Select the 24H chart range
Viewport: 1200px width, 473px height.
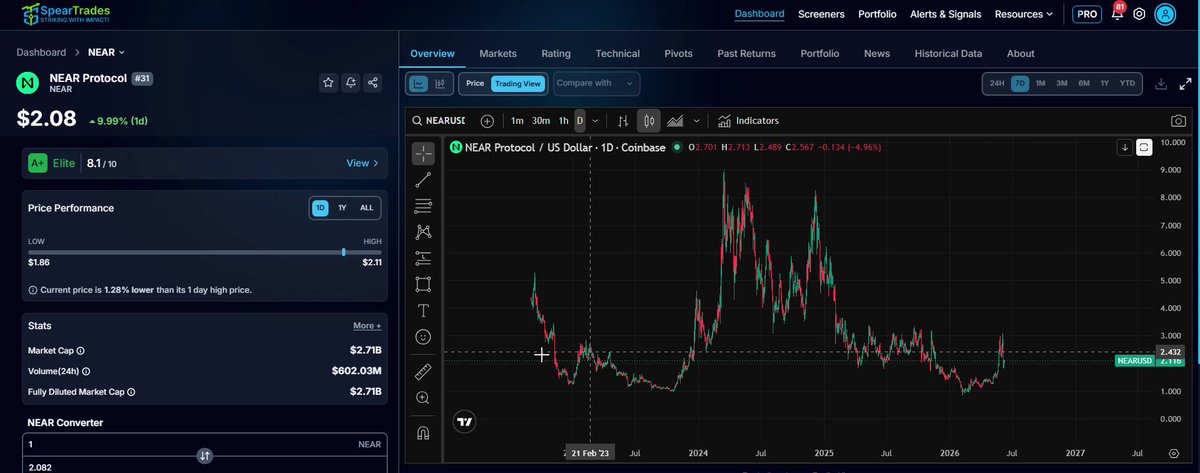pos(997,84)
